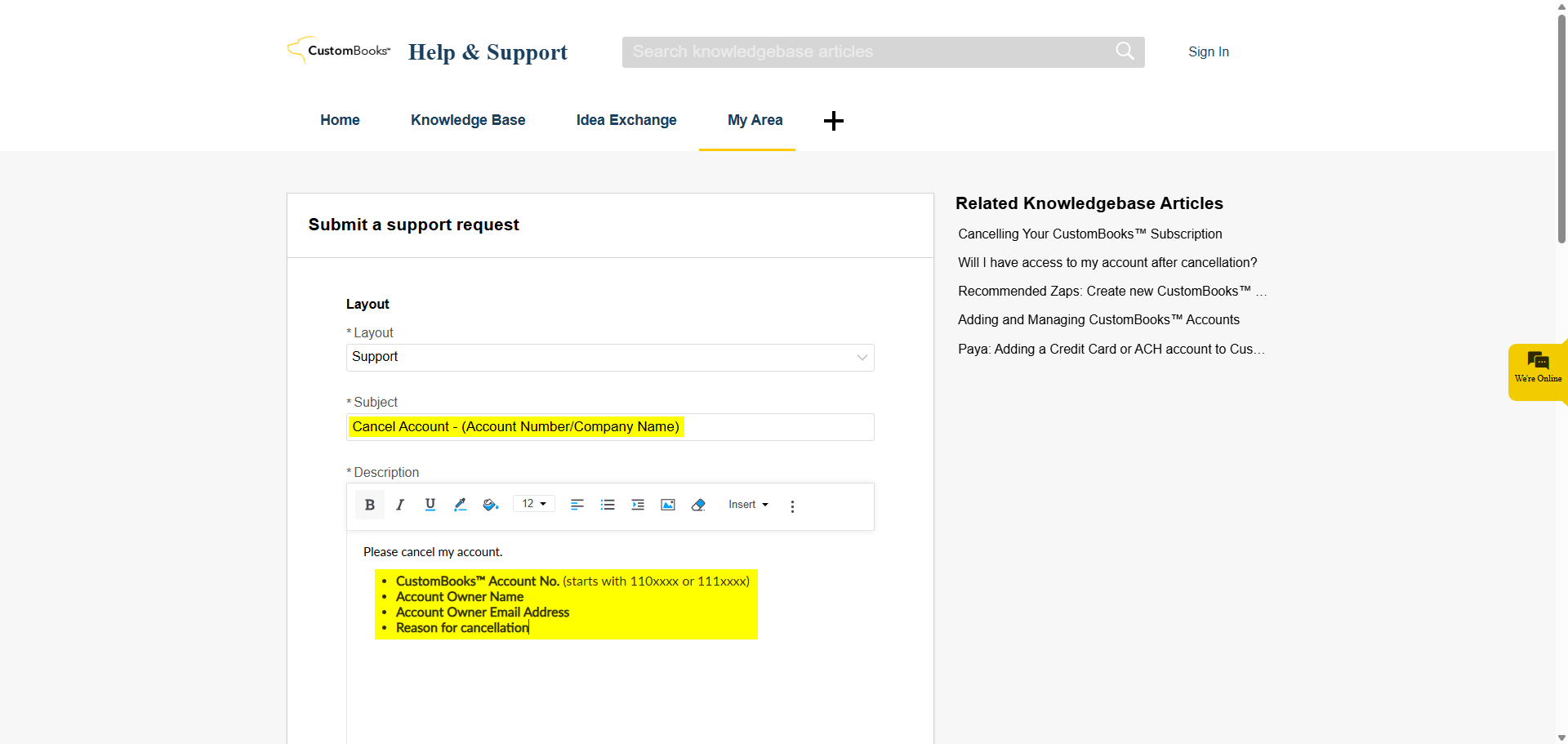Open the background fill color bucket

(490, 505)
